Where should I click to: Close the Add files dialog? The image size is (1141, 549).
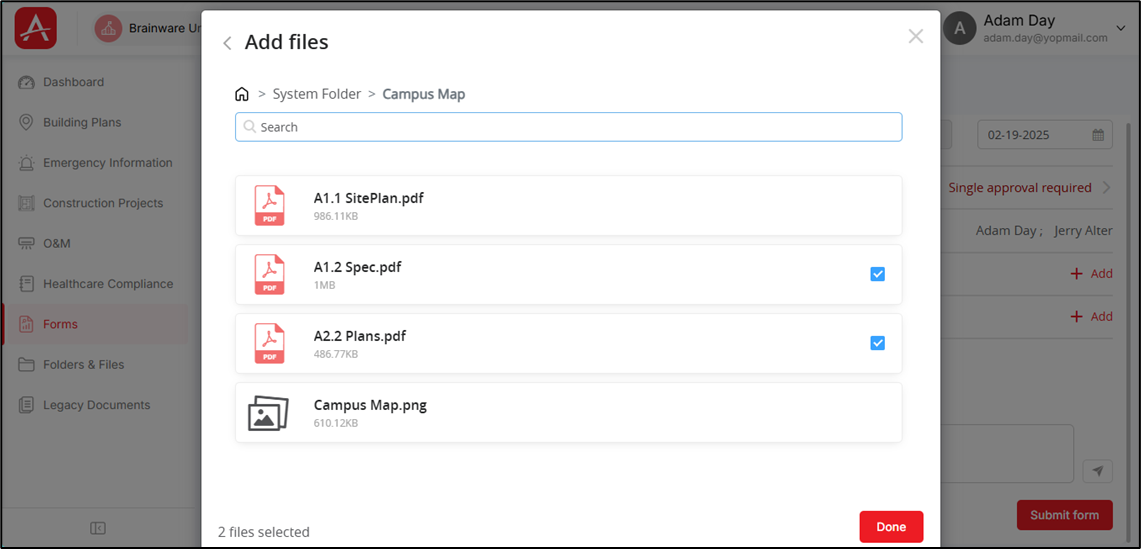point(915,37)
